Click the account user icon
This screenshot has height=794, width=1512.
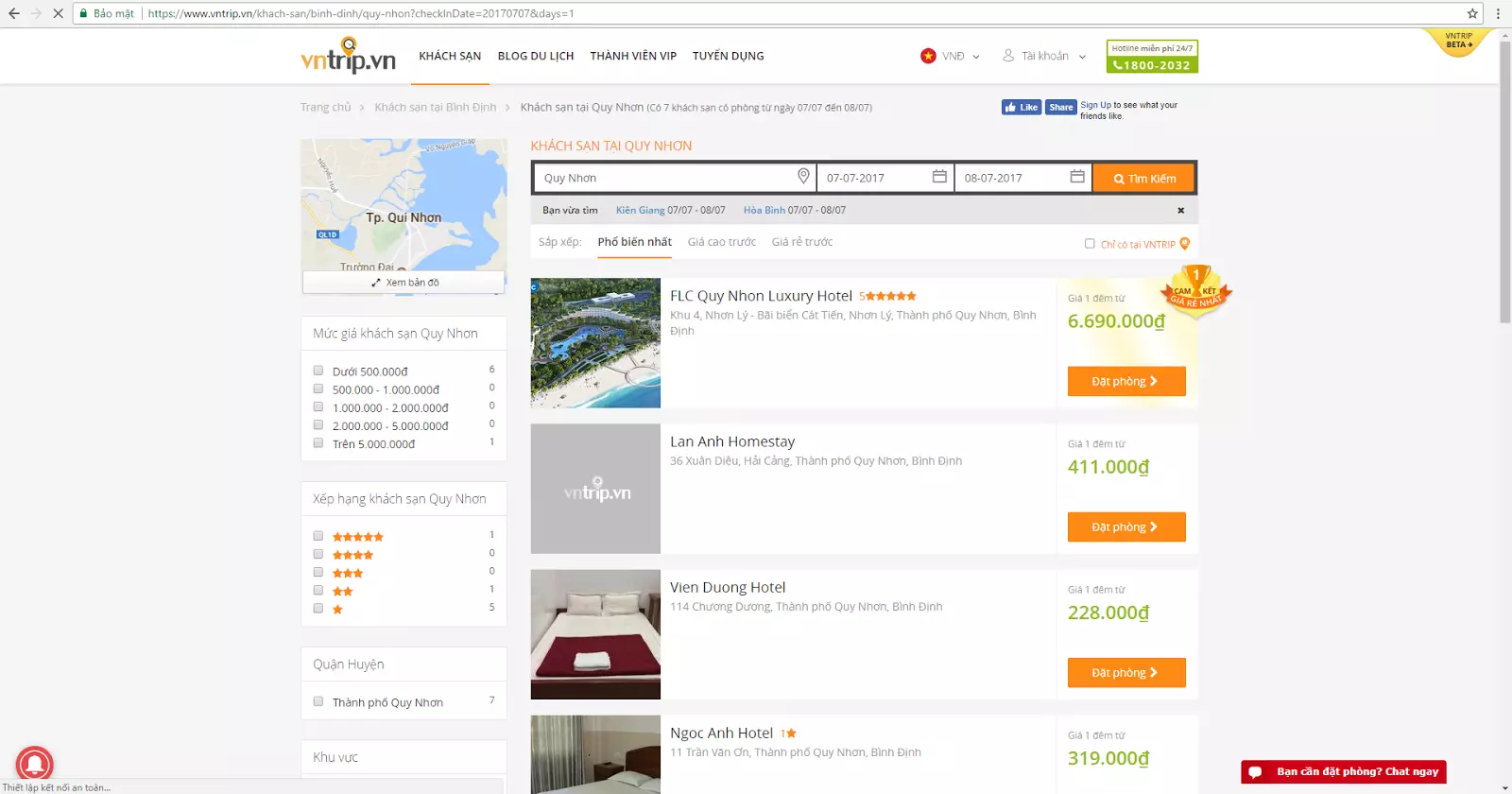click(1008, 56)
